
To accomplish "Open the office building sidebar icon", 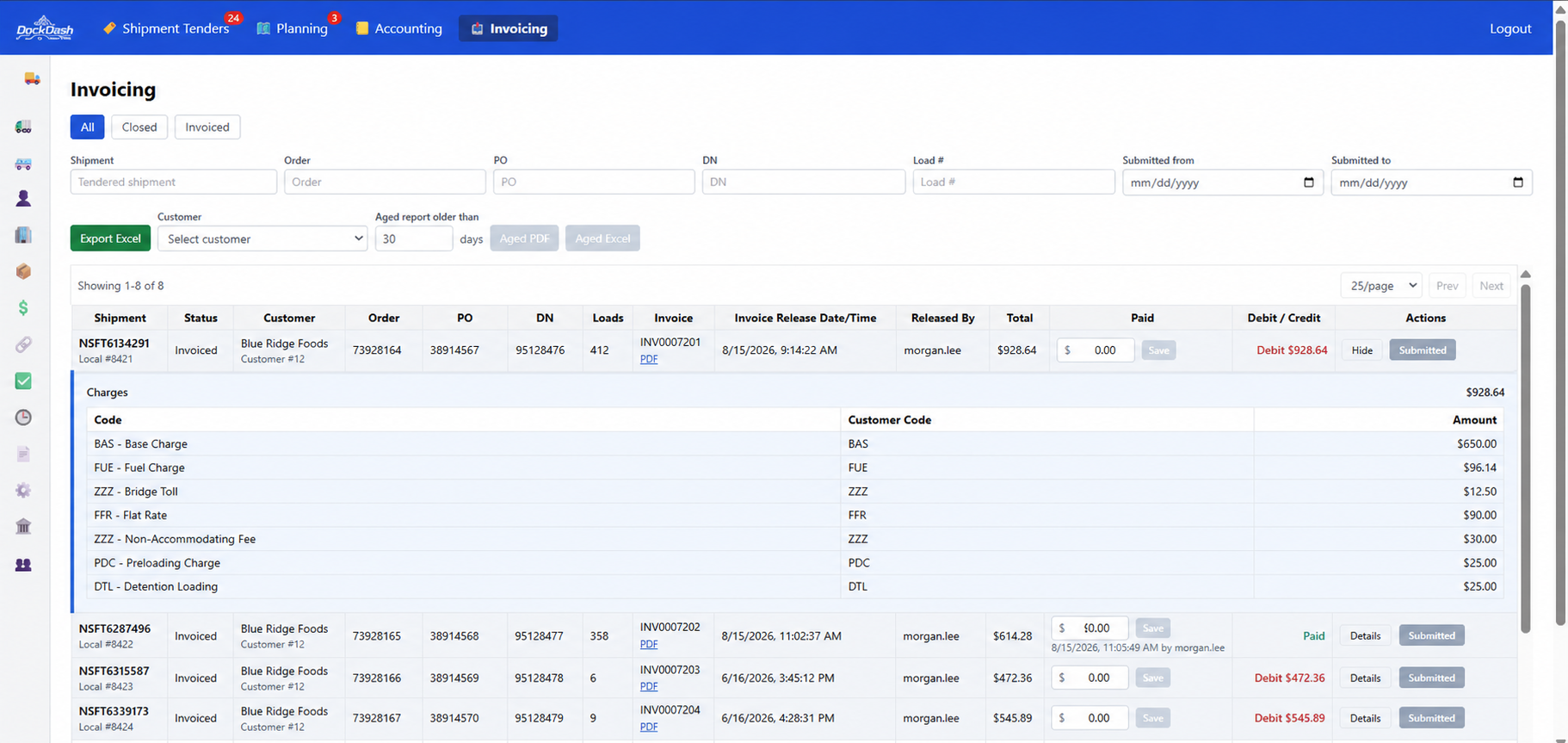I will click(23, 235).
